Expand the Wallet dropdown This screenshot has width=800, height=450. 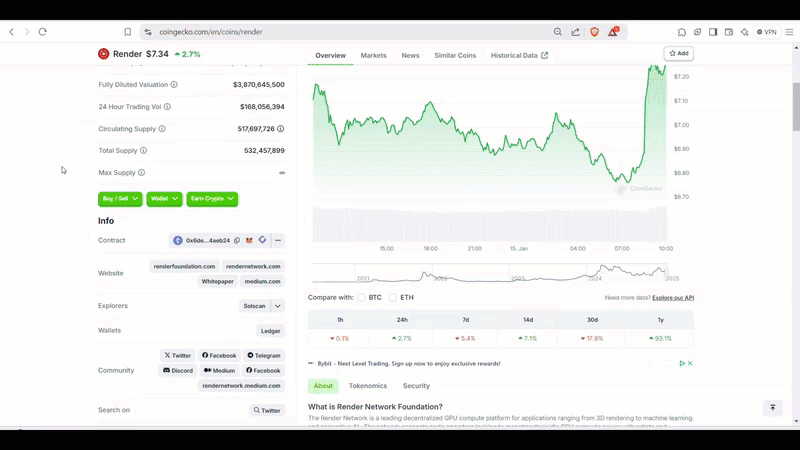point(164,198)
